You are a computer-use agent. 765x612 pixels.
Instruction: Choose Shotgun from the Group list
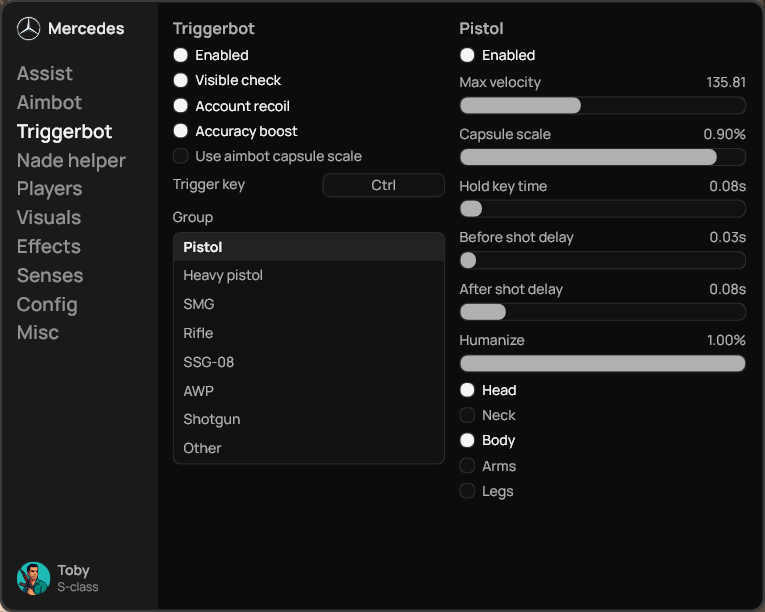click(x=212, y=419)
